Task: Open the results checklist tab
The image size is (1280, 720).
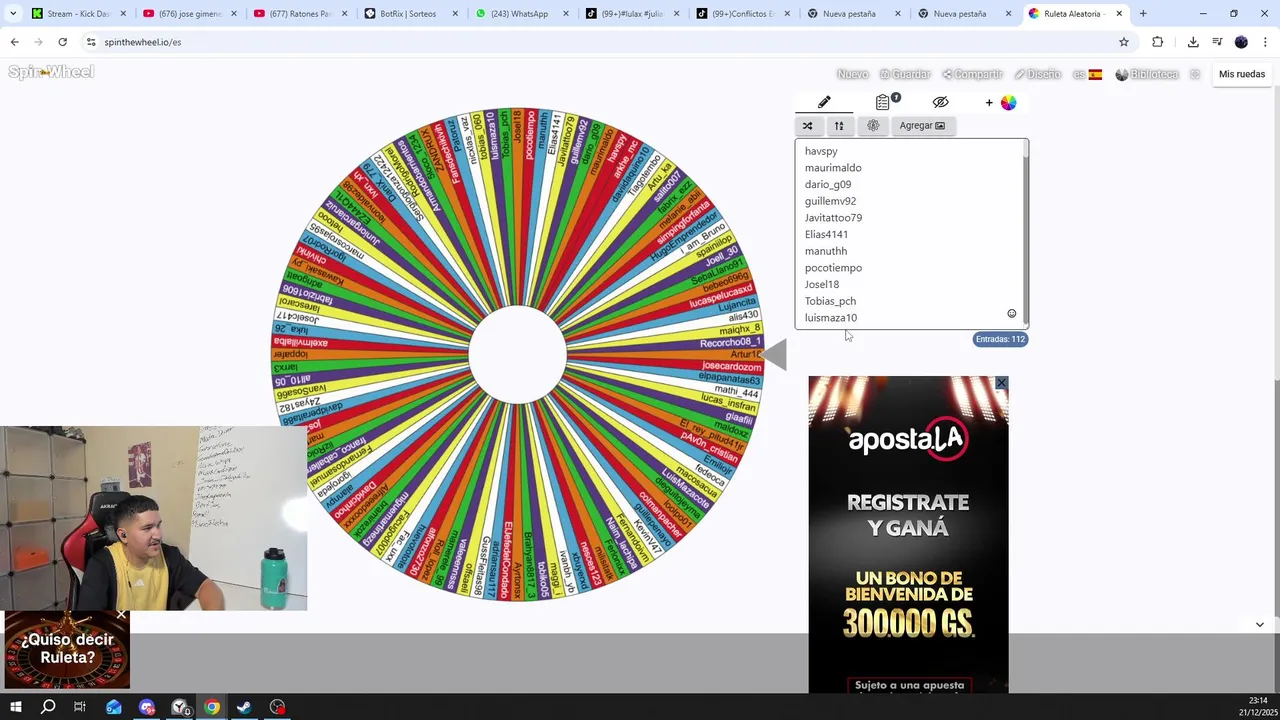Action: pyautogui.click(x=885, y=102)
